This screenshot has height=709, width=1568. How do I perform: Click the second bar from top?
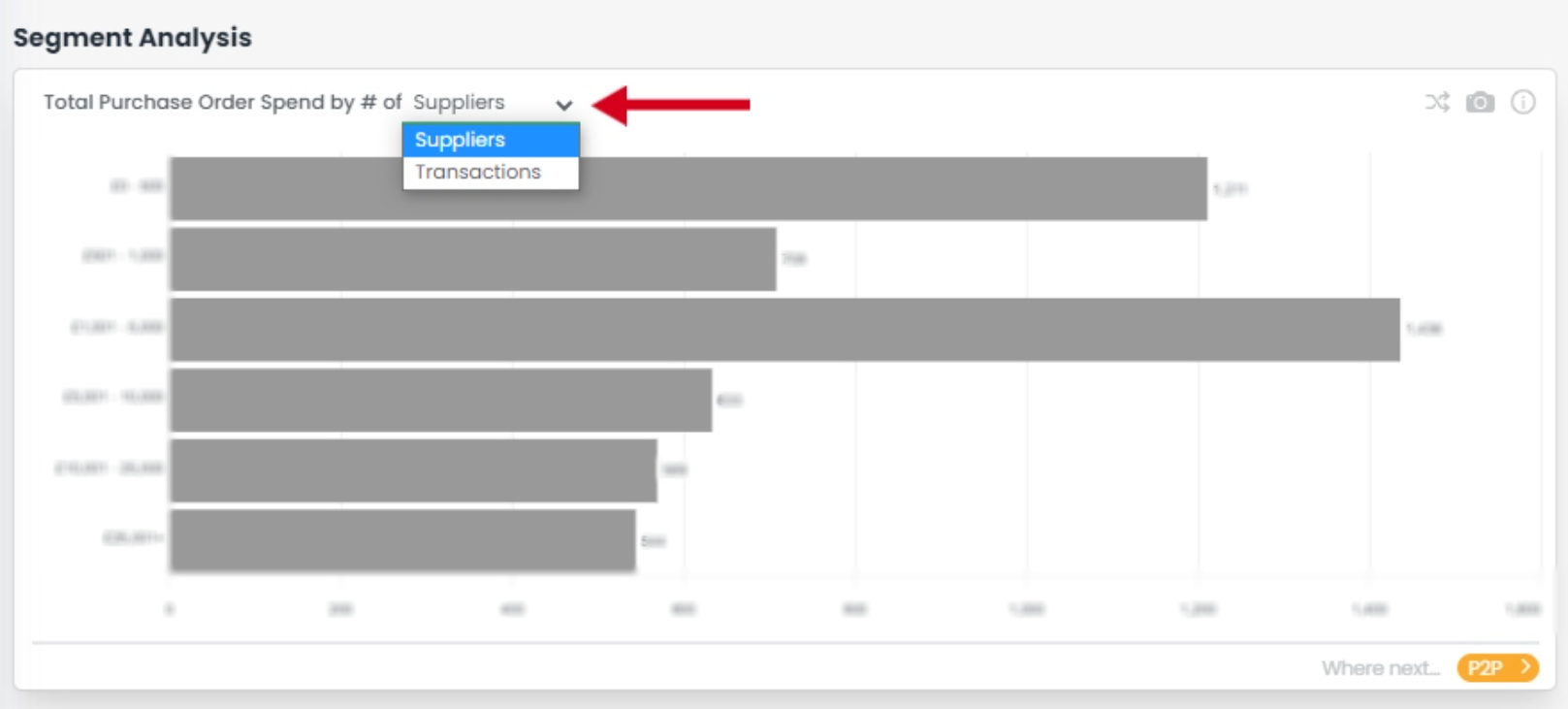coord(473,259)
